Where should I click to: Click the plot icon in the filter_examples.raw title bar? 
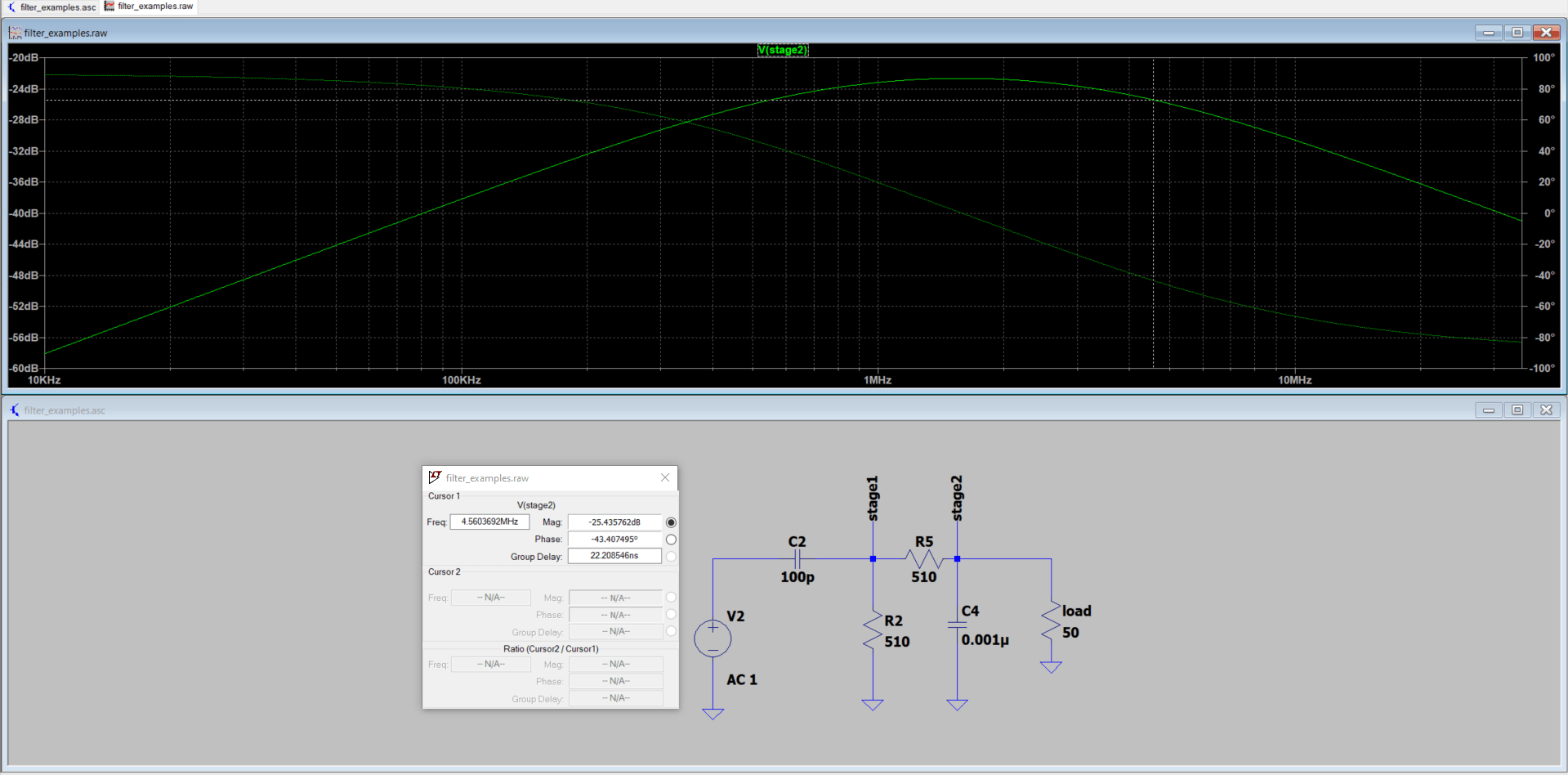coord(14,33)
